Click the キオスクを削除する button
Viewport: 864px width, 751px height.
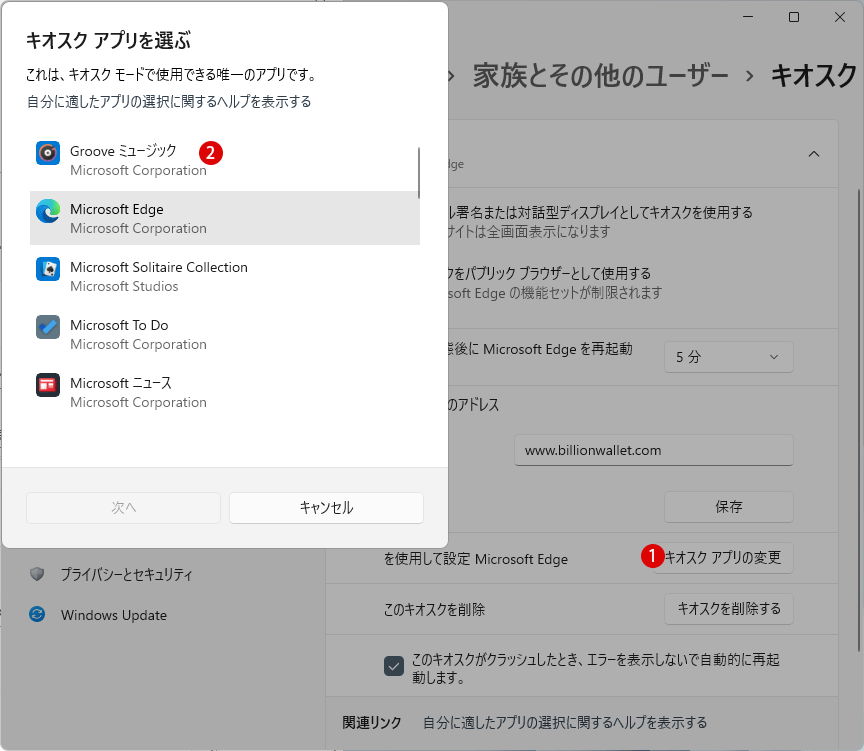tap(728, 608)
